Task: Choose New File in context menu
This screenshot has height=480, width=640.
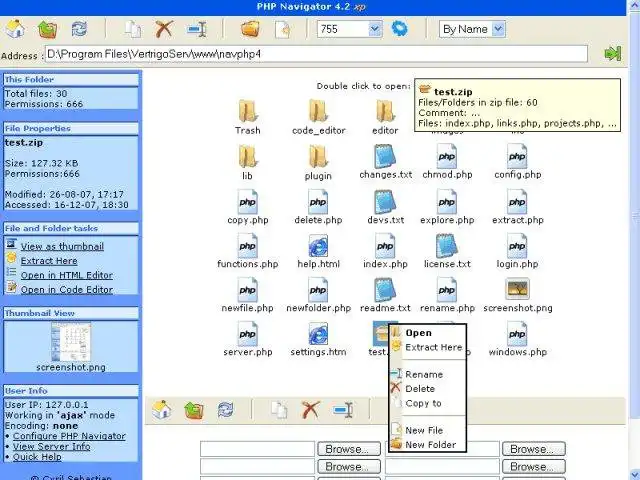Action: click(x=424, y=430)
